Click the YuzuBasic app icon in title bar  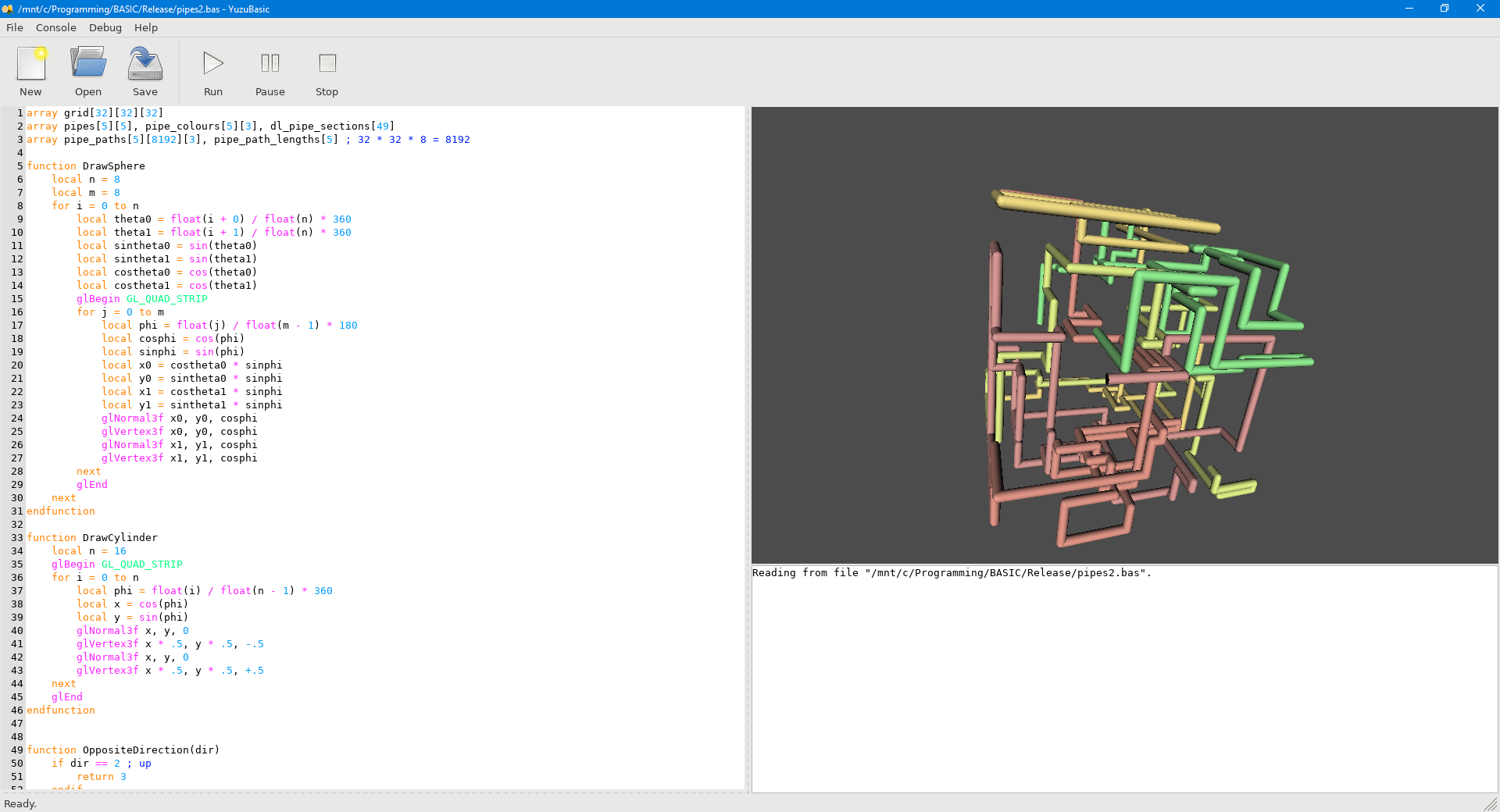[8, 9]
